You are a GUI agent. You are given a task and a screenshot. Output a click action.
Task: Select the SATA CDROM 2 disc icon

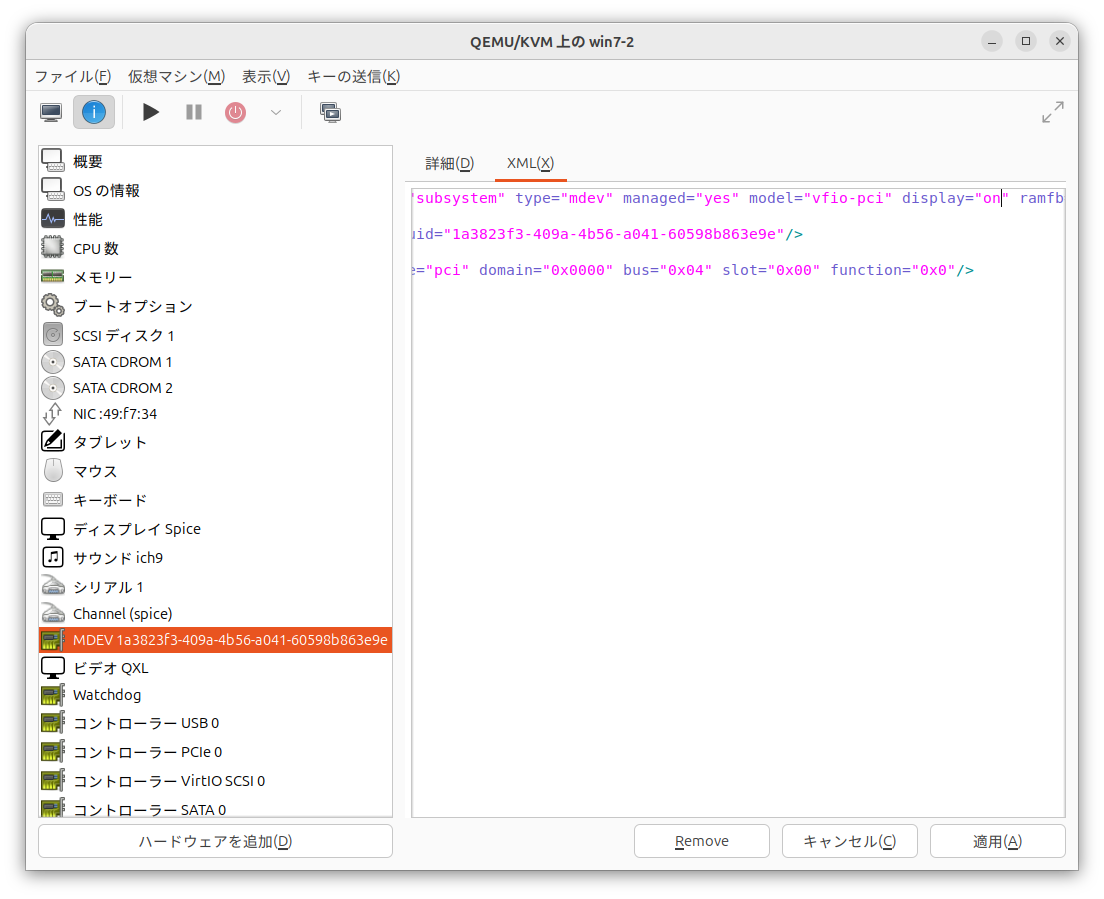tap(53, 388)
